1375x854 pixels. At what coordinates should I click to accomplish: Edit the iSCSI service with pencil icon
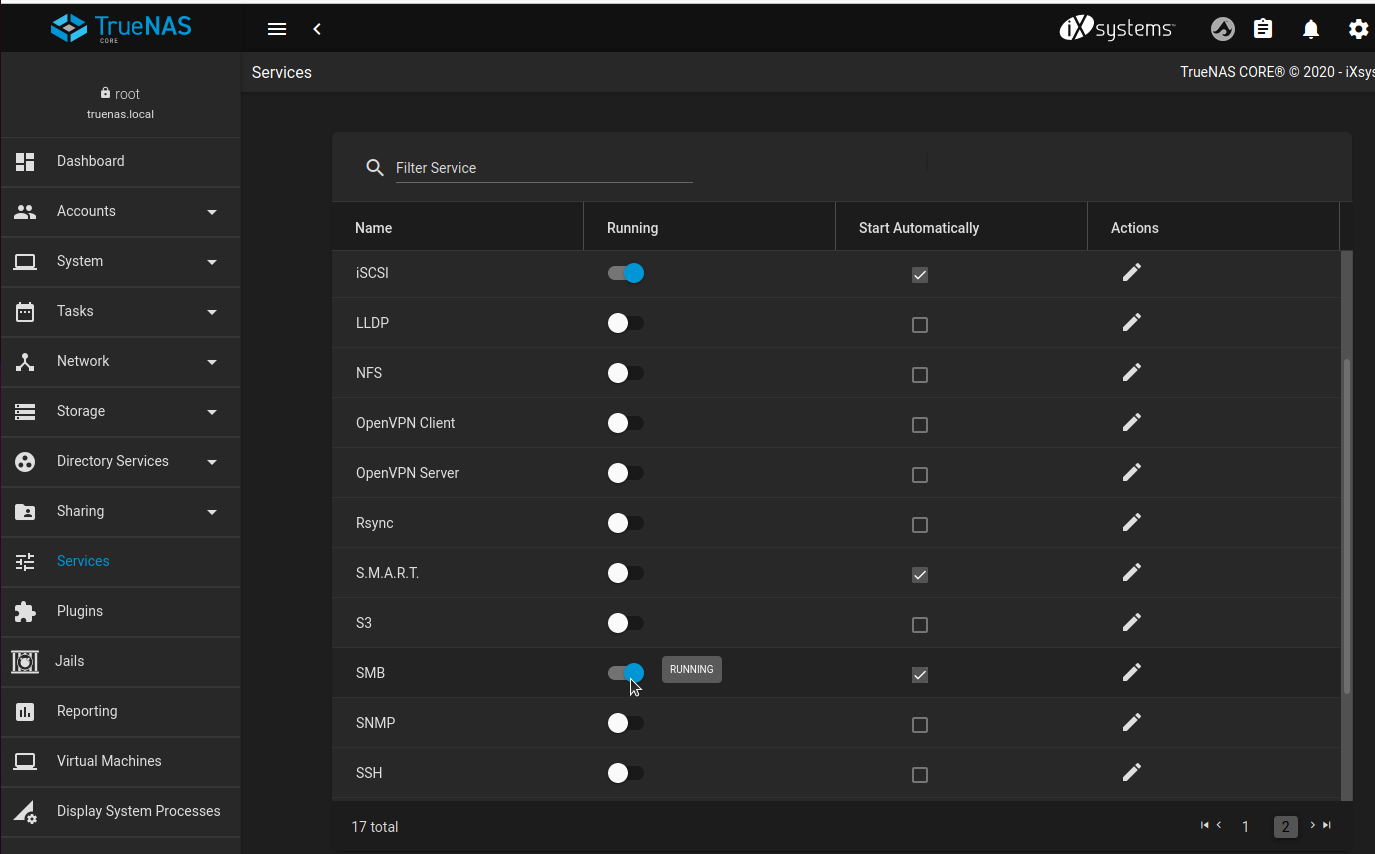tap(1131, 273)
